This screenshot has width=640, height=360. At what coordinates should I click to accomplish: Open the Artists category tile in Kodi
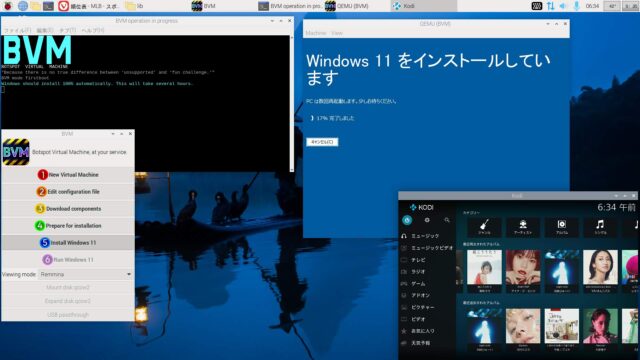523,227
